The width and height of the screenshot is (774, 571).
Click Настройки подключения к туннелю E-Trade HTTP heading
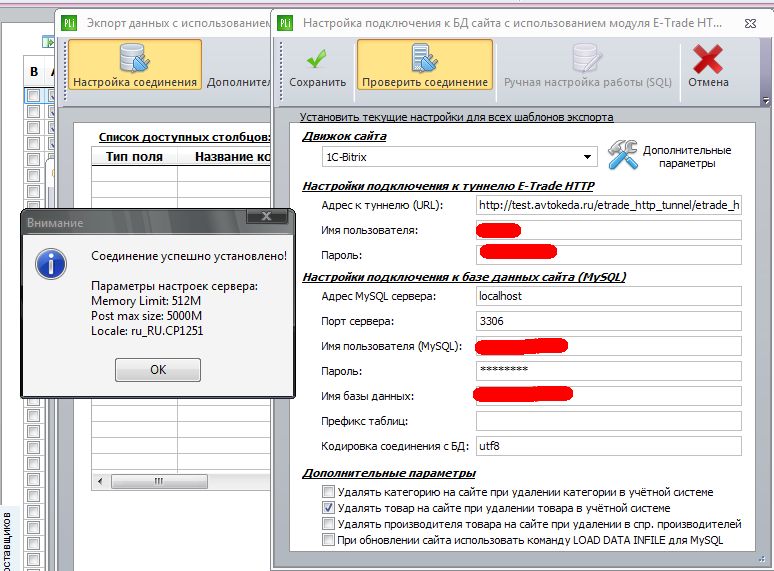coord(448,186)
